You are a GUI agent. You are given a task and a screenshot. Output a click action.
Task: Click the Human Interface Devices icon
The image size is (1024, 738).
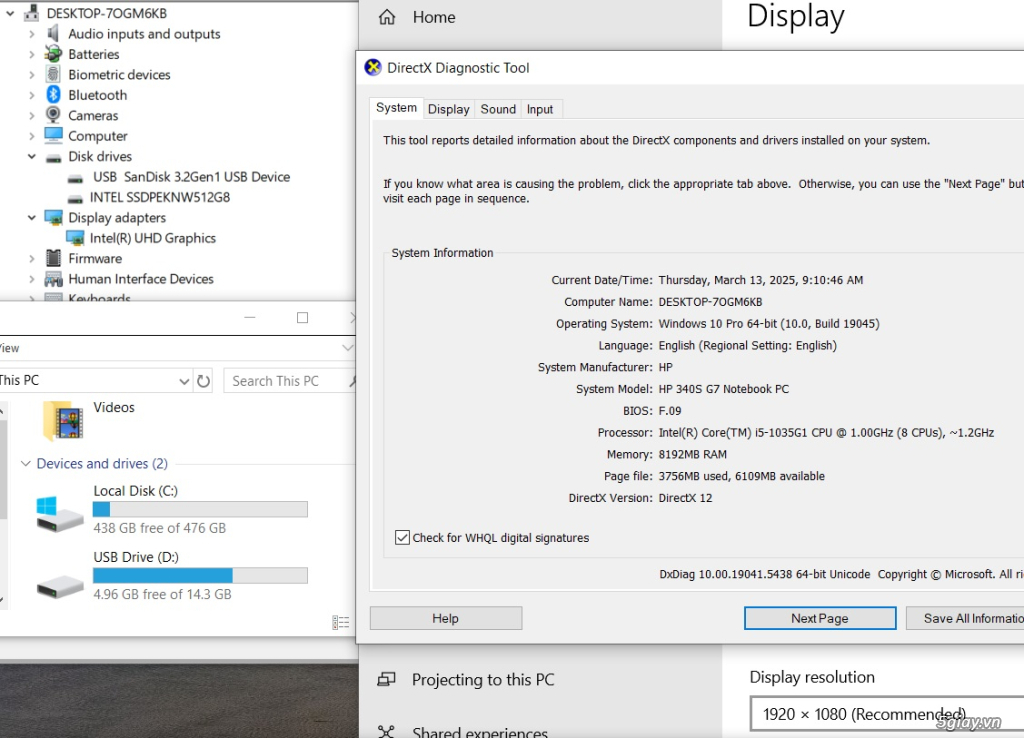pyautogui.click(x=54, y=280)
